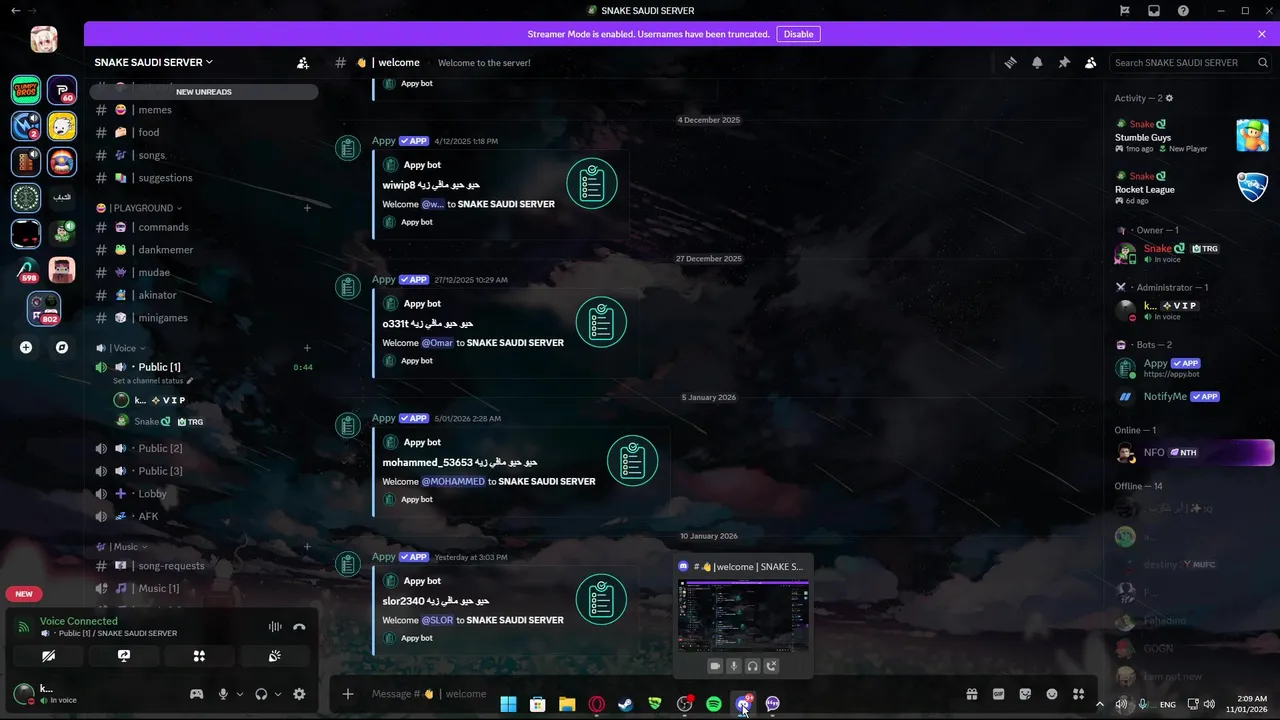Viewport: 1280px width, 720px height.
Task: Toggle headphones deafen in user panel
Action: click(261, 694)
